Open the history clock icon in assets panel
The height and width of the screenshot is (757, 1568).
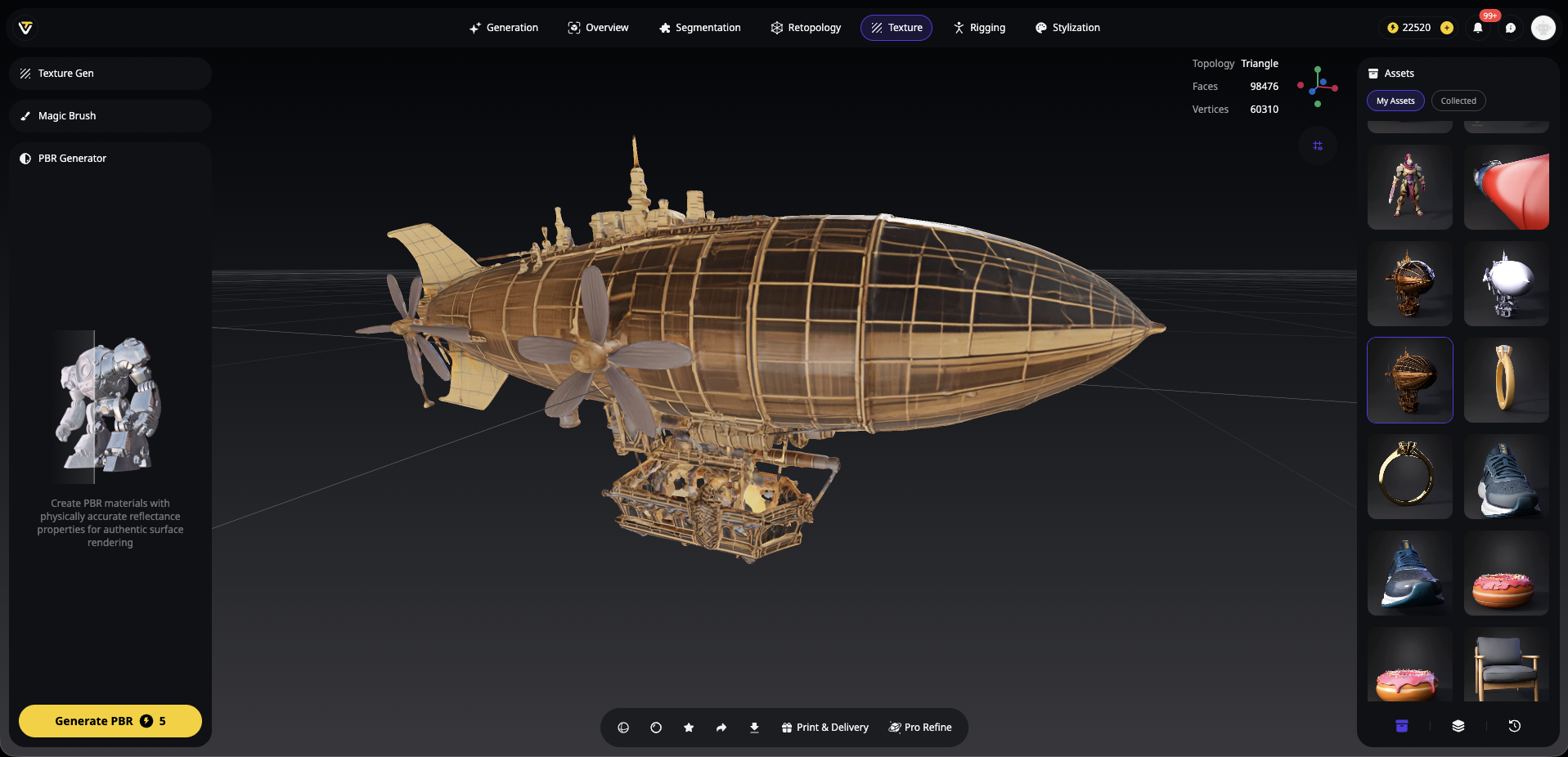tap(1514, 726)
